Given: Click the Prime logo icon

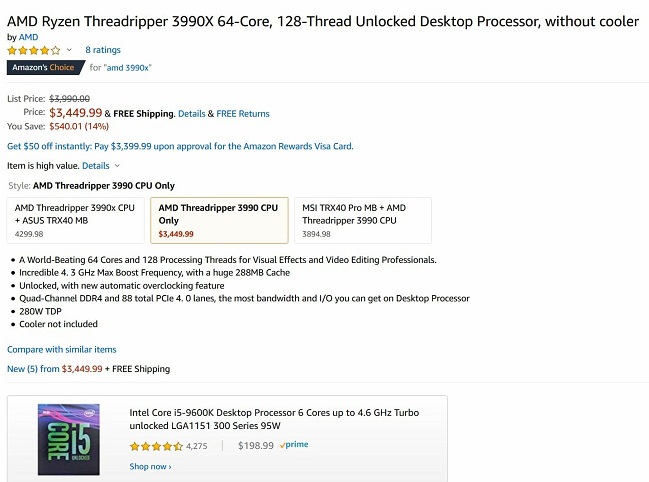Looking at the screenshot, I should coord(295,446).
